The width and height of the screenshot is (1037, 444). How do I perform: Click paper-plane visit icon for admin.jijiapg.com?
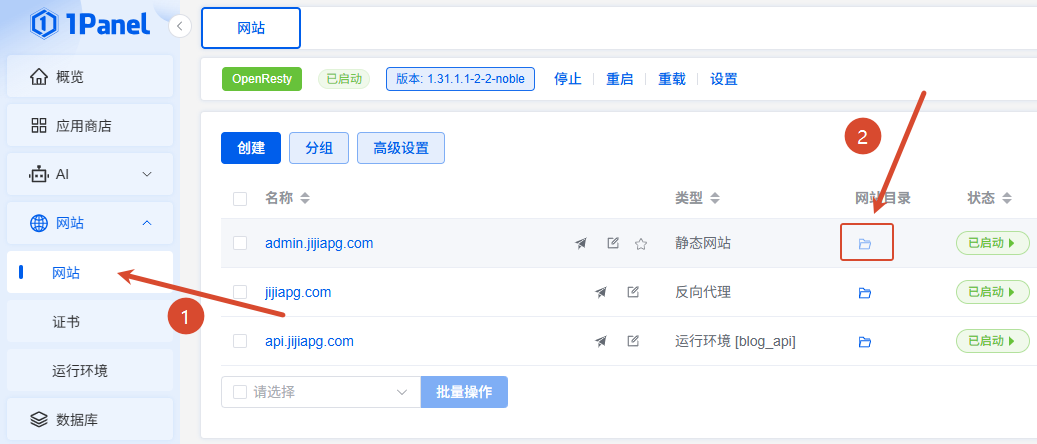click(581, 244)
